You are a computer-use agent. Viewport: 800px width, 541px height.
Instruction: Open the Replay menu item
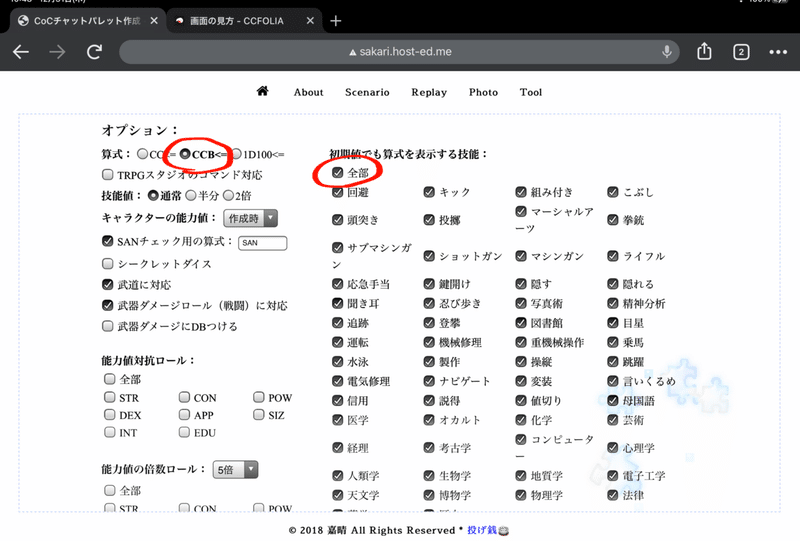[x=429, y=92]
